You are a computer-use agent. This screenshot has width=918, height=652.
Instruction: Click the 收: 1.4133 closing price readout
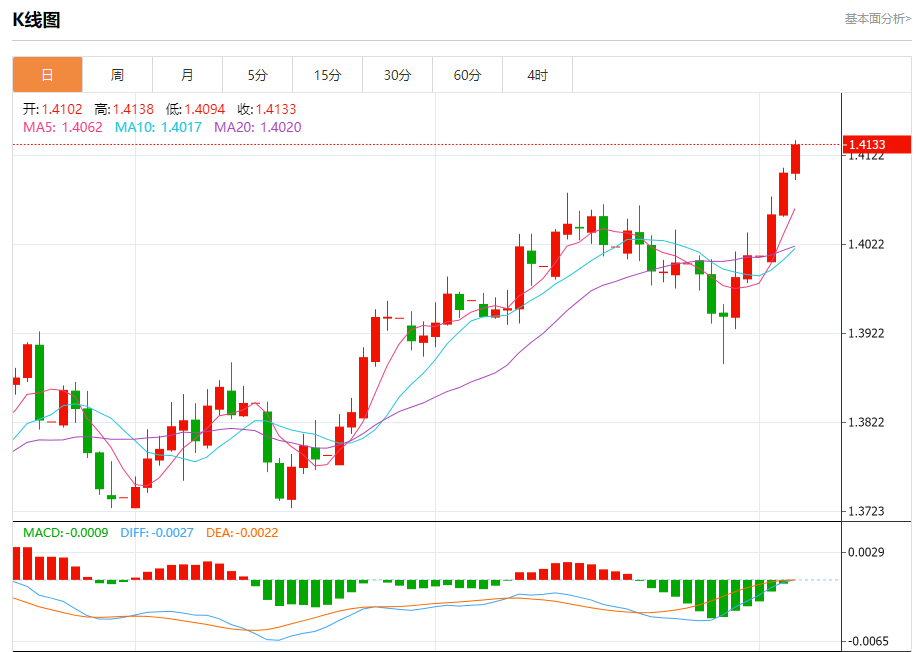267,109
